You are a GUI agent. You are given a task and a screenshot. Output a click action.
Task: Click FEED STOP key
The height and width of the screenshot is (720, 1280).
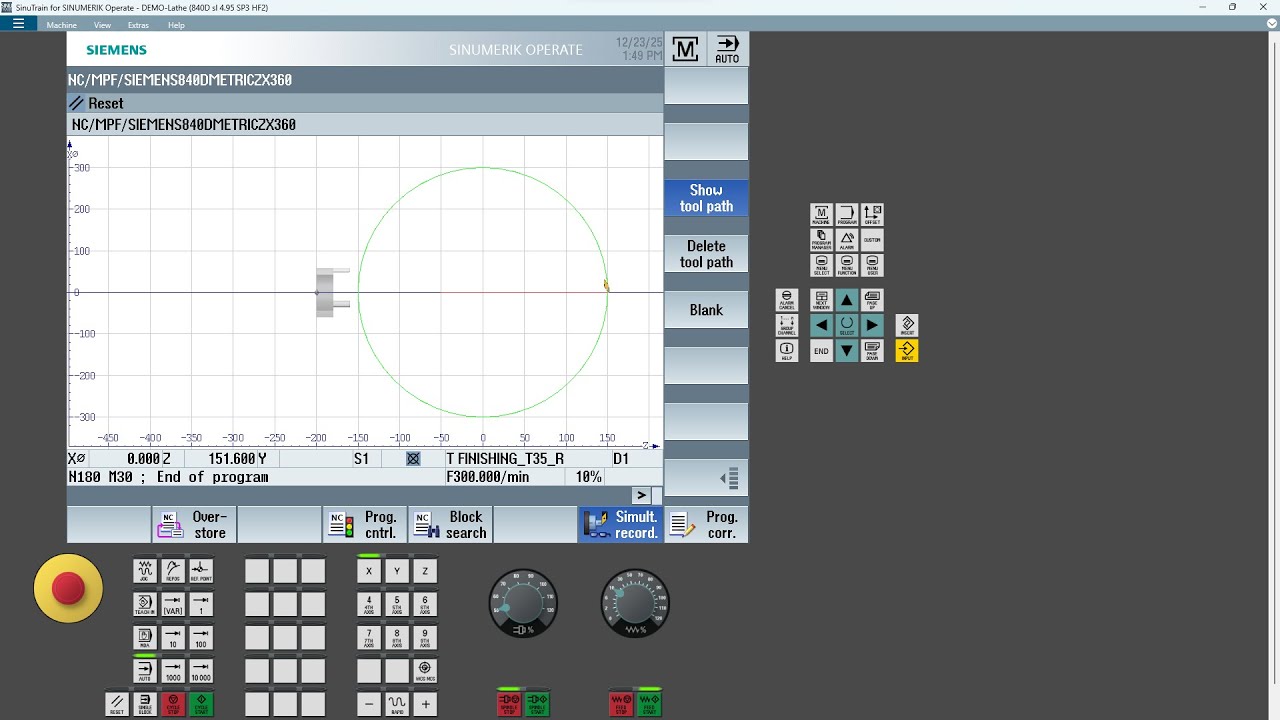click(x=621, y=704)
